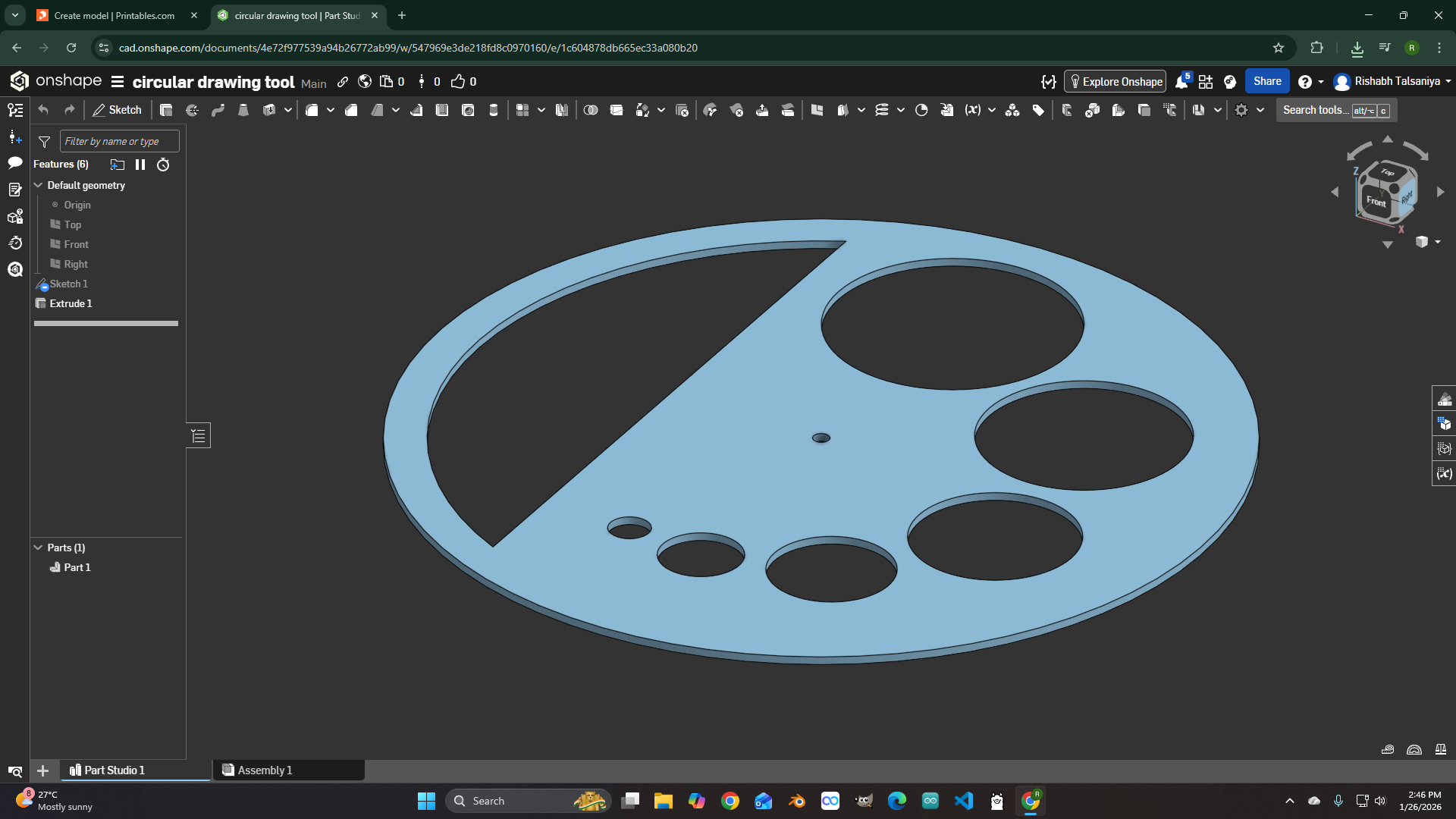Open the settings gear dropdown arrow
Image resolution: width=1456 pixels, height=819 pixels.
click(1260, 110)
